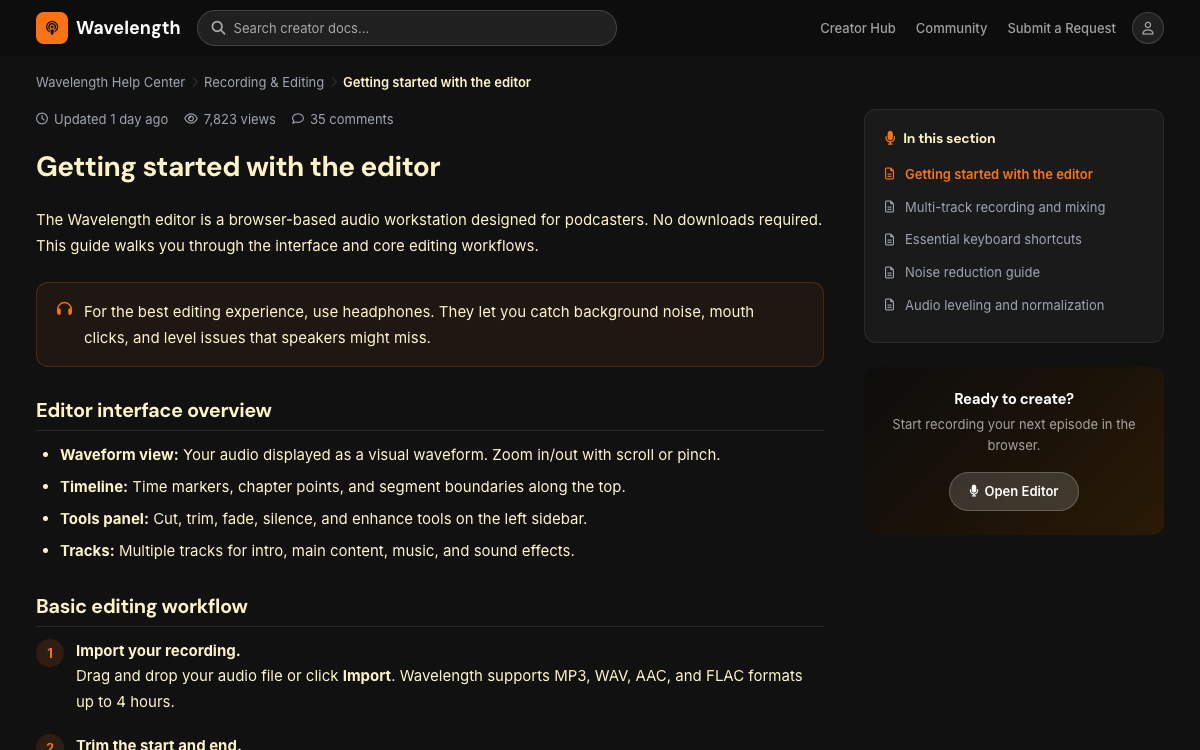Screen dimensions: 1200x750
Task: Open Multi-track recording and mixing article
Action: [x=1005, y=207]
